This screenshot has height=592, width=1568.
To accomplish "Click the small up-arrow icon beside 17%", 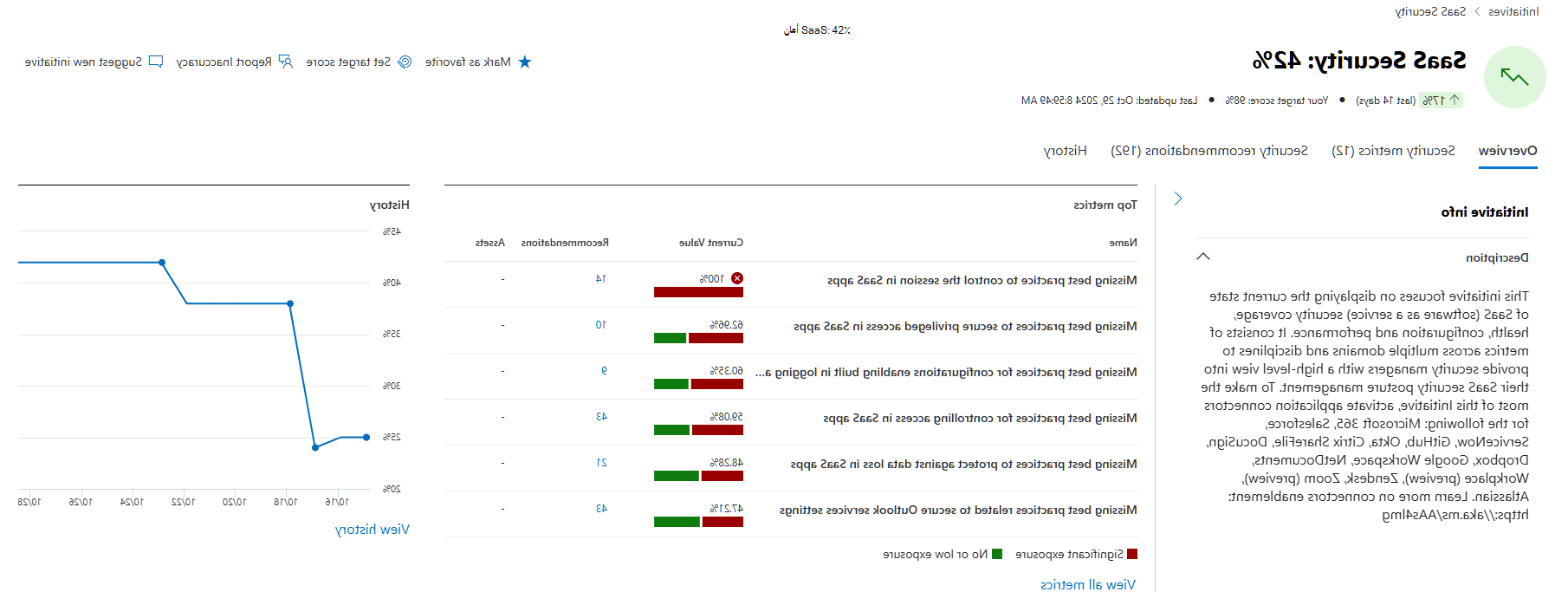I will coord(1455,101).
